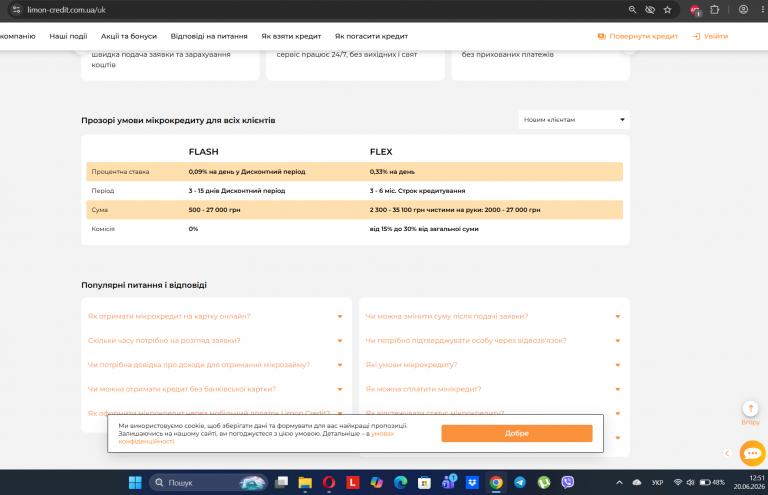Click the 0,09% на день у Дисконтний період cell
This screenshot has height=495, width=768.
[x=247, y=172]
